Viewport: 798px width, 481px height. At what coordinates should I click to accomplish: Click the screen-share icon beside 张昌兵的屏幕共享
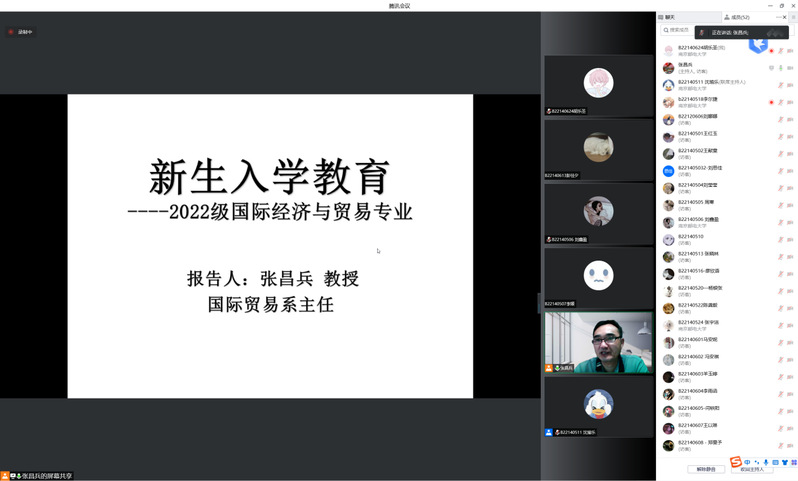coord(17,476)
